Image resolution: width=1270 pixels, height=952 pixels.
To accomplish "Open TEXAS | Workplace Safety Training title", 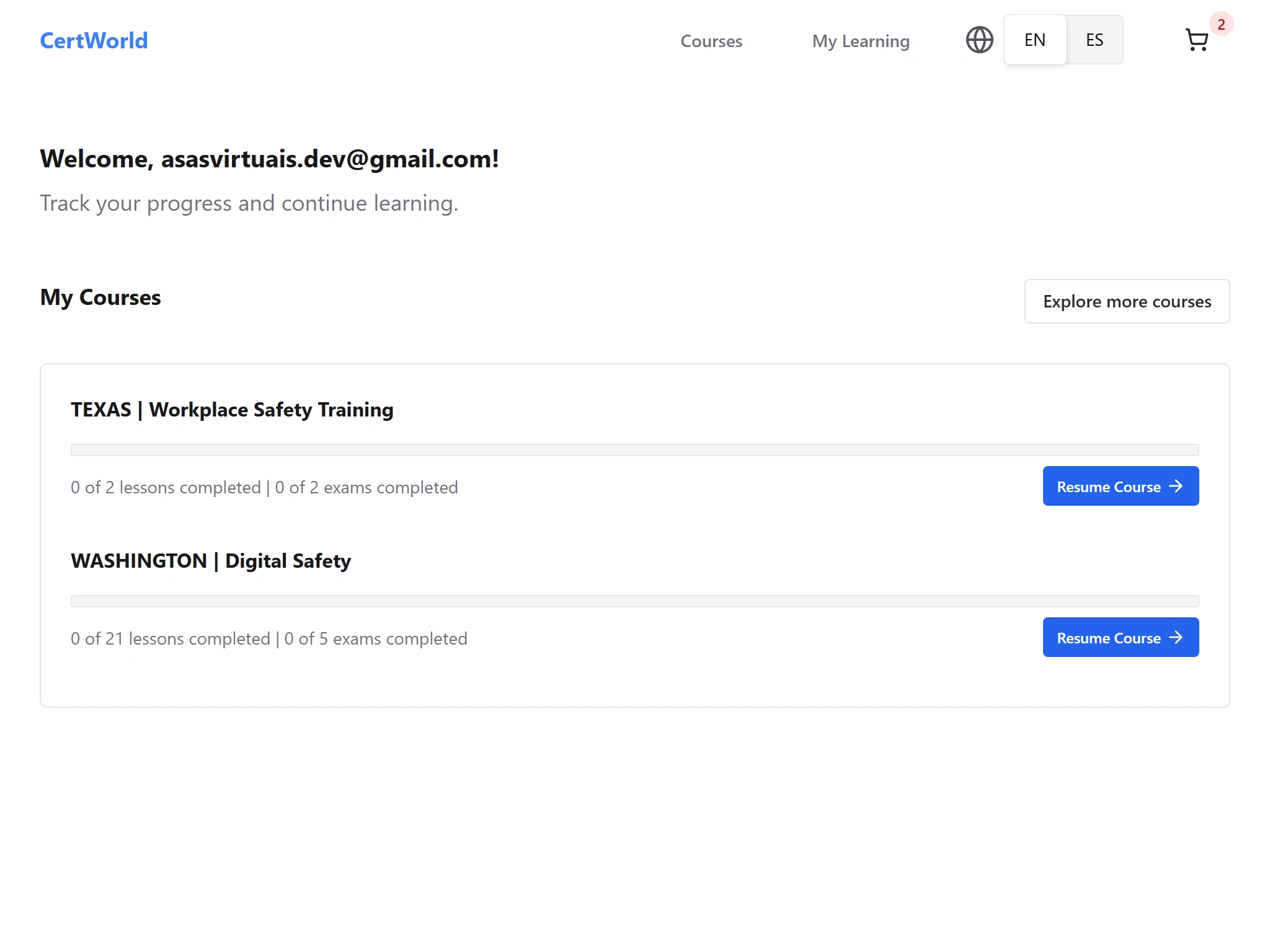I will (x=232, y=410).
